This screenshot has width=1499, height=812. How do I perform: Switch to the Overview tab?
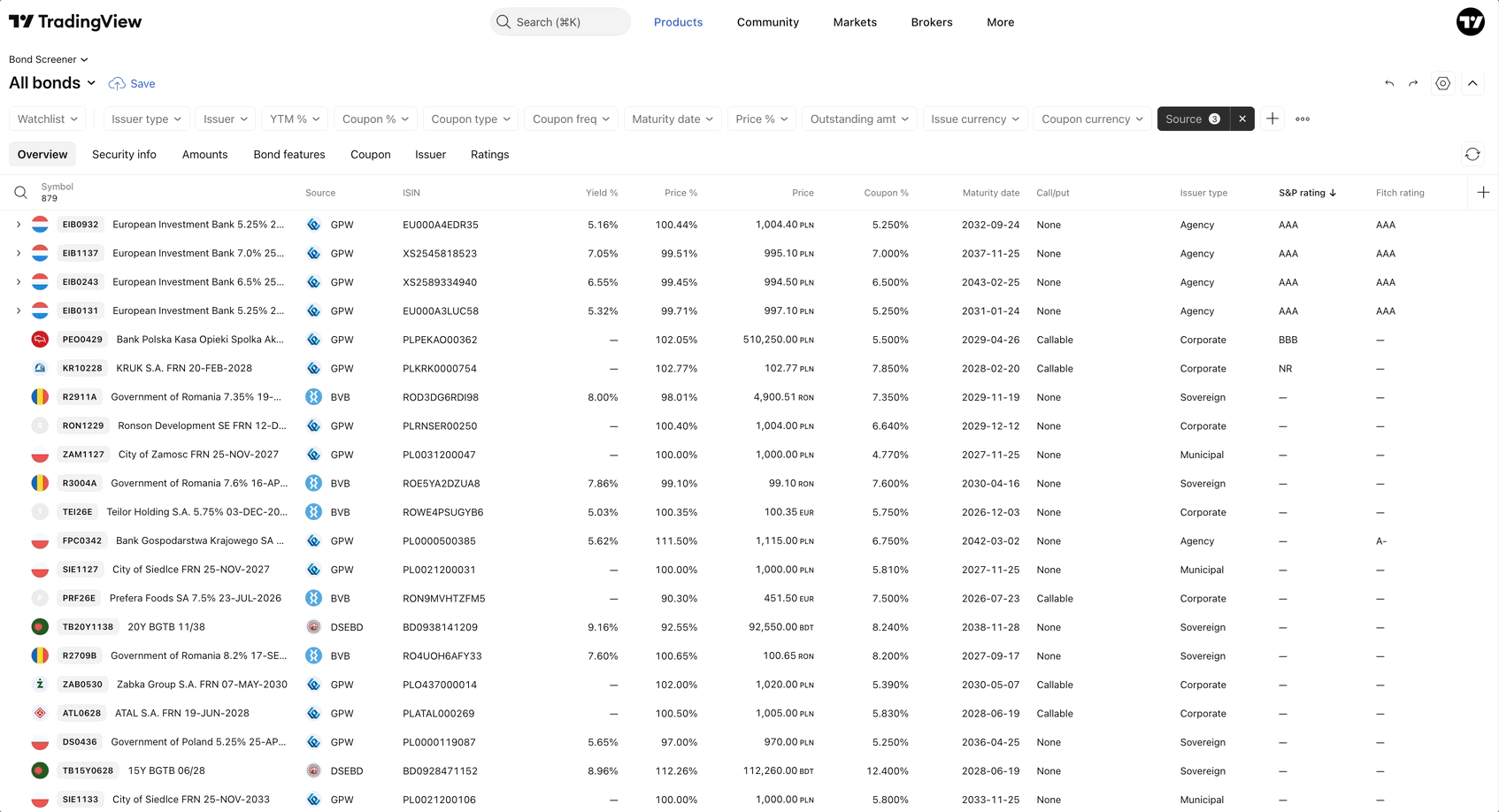tap(42, 154)
